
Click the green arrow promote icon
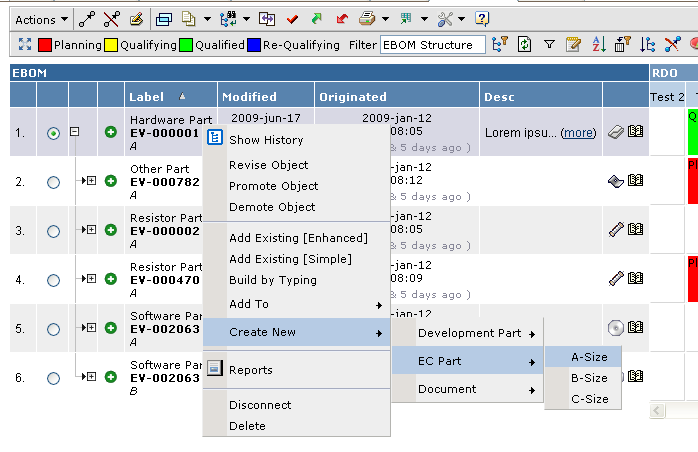pos(317,19)
